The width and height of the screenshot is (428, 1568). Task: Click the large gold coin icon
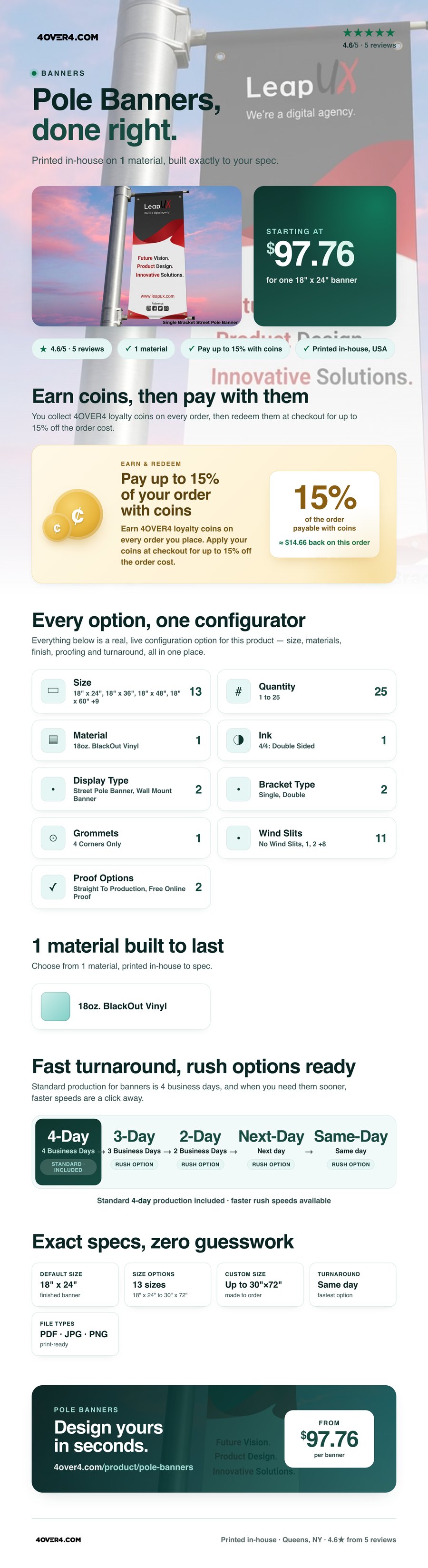click(x=77, y=514)
